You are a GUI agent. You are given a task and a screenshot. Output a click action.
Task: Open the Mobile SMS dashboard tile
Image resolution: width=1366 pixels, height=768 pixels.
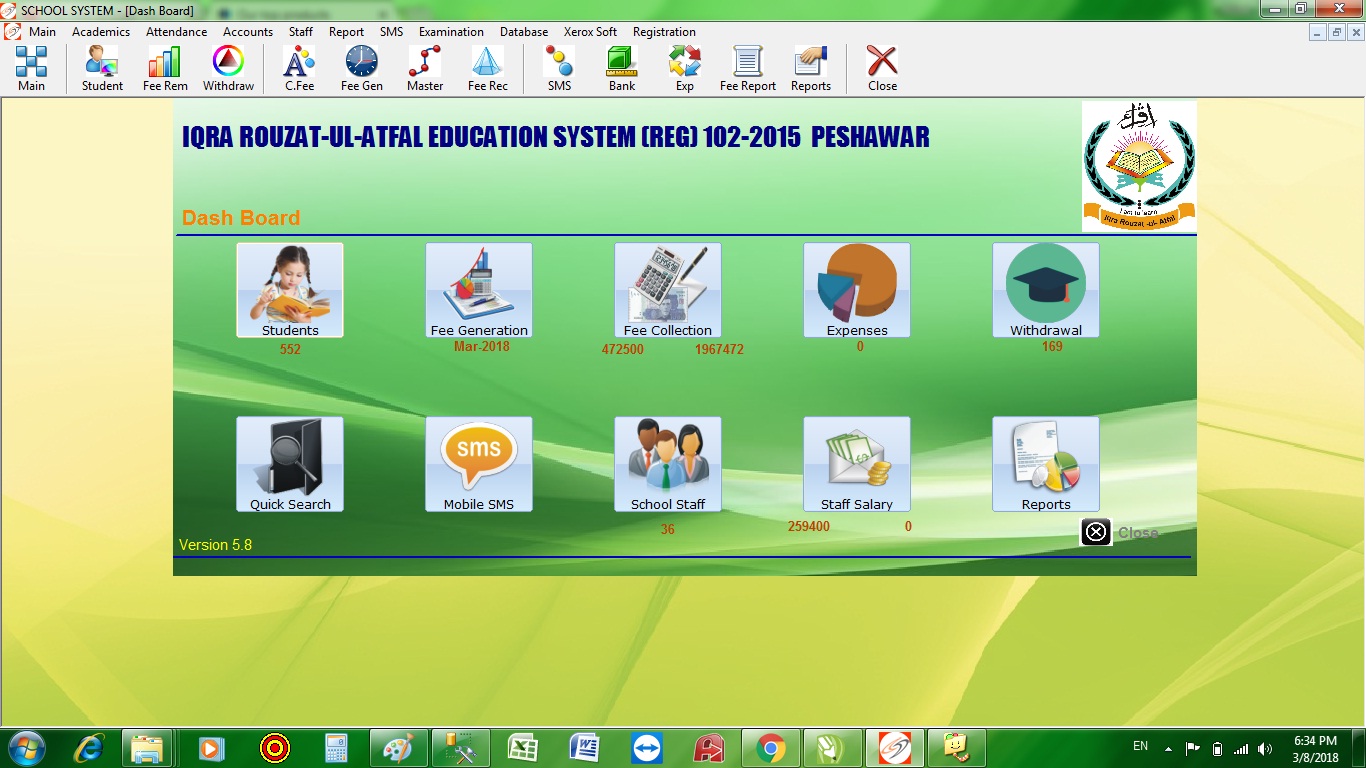[x=479, y=464]
